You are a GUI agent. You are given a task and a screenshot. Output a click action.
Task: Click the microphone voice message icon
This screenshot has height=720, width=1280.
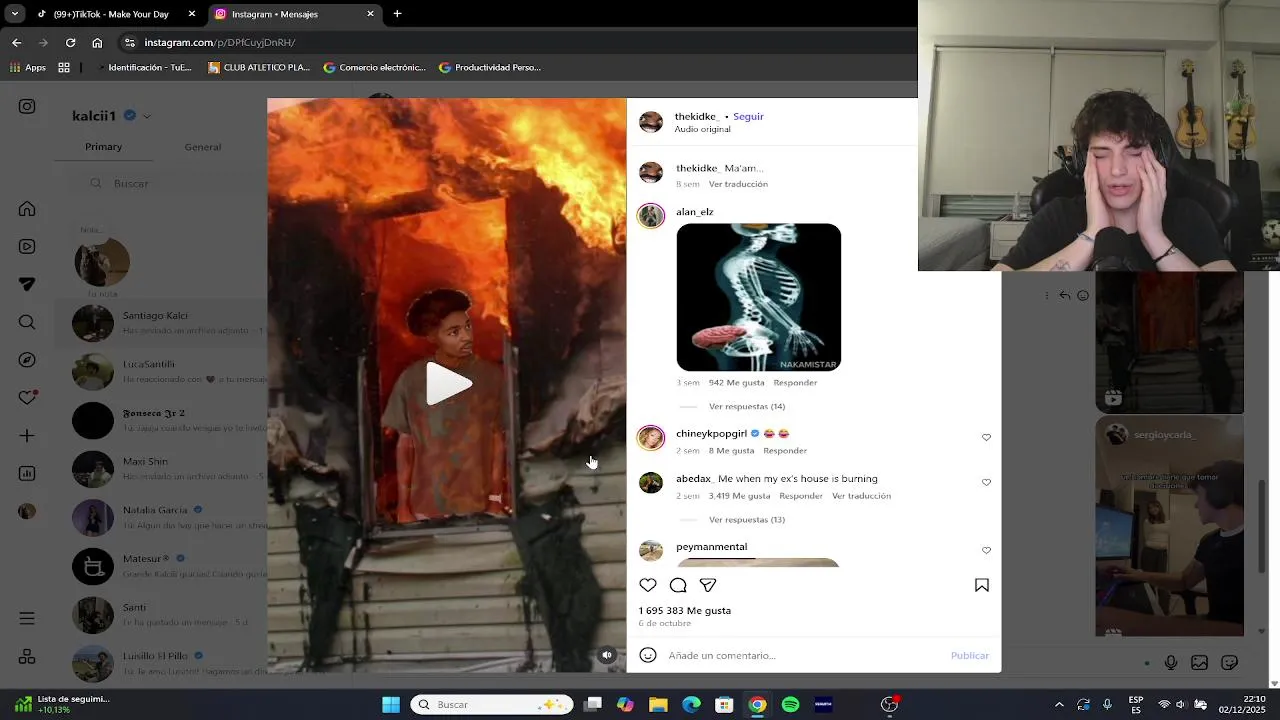(x=1171, y=663)
